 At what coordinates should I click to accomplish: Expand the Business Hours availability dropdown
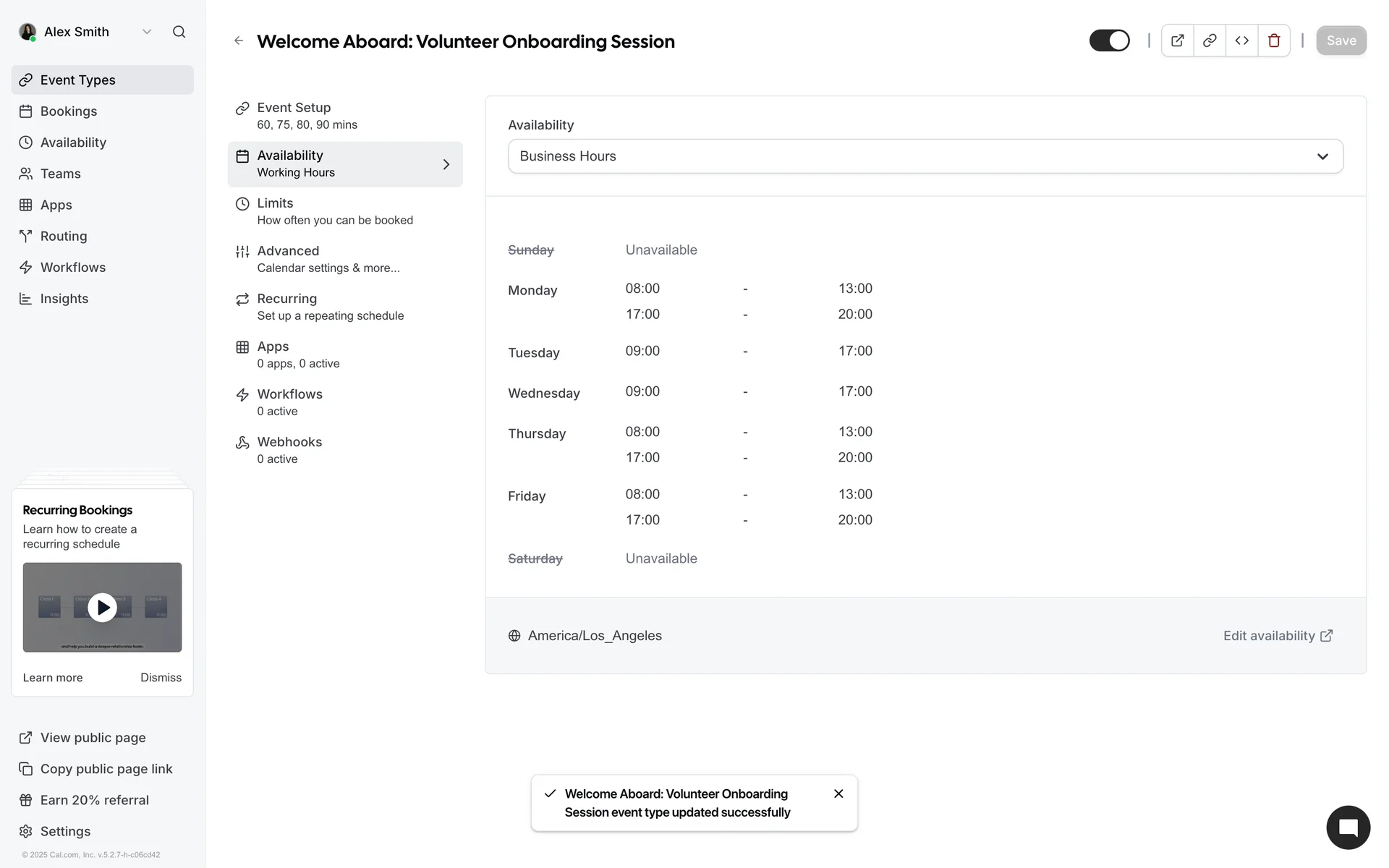click(x=925, y=156)
